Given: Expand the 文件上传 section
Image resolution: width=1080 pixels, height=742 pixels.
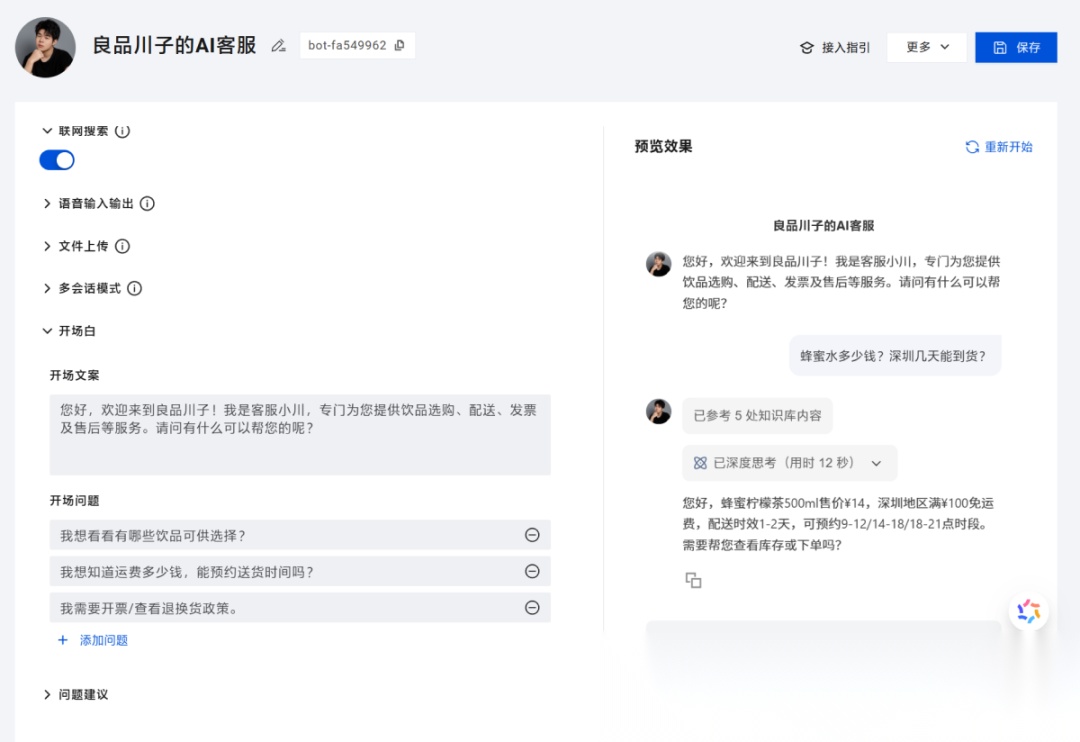Looking at the screenshot, I should point(47,246).
